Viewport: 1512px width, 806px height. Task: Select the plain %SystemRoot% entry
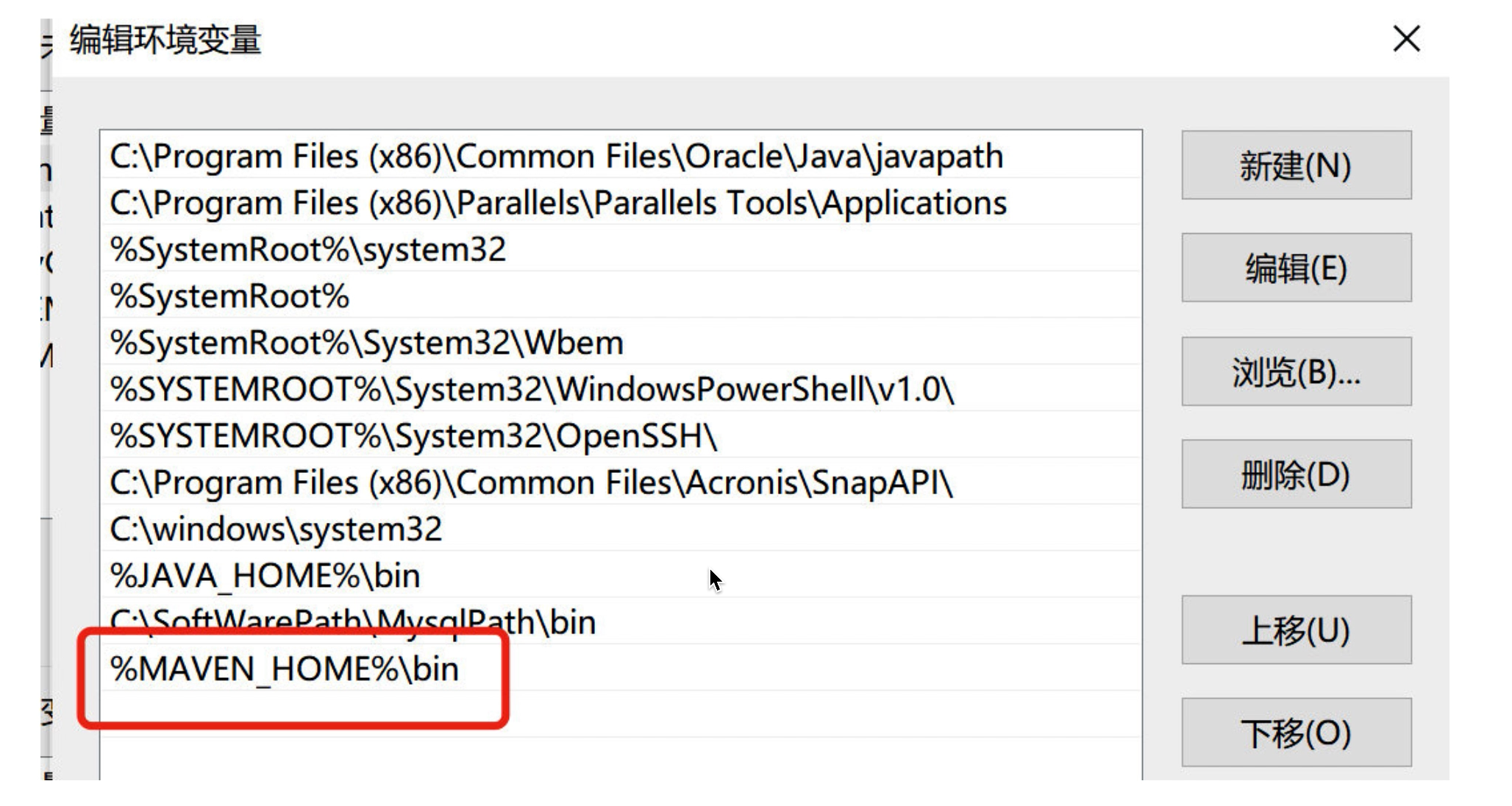click(229, 296)
